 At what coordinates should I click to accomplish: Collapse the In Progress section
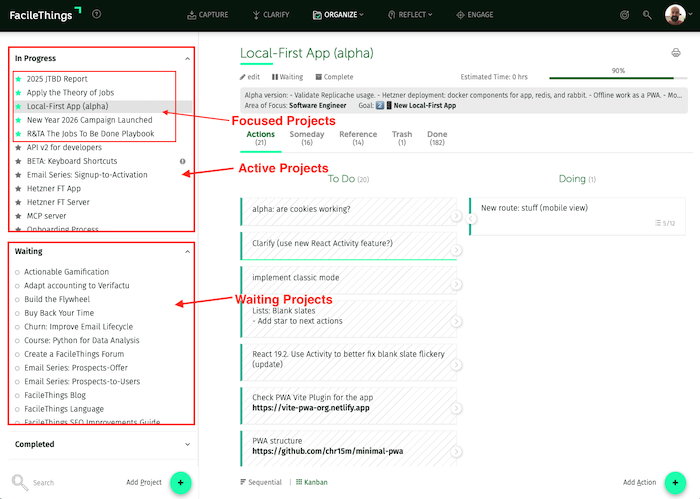click(188, 58)
